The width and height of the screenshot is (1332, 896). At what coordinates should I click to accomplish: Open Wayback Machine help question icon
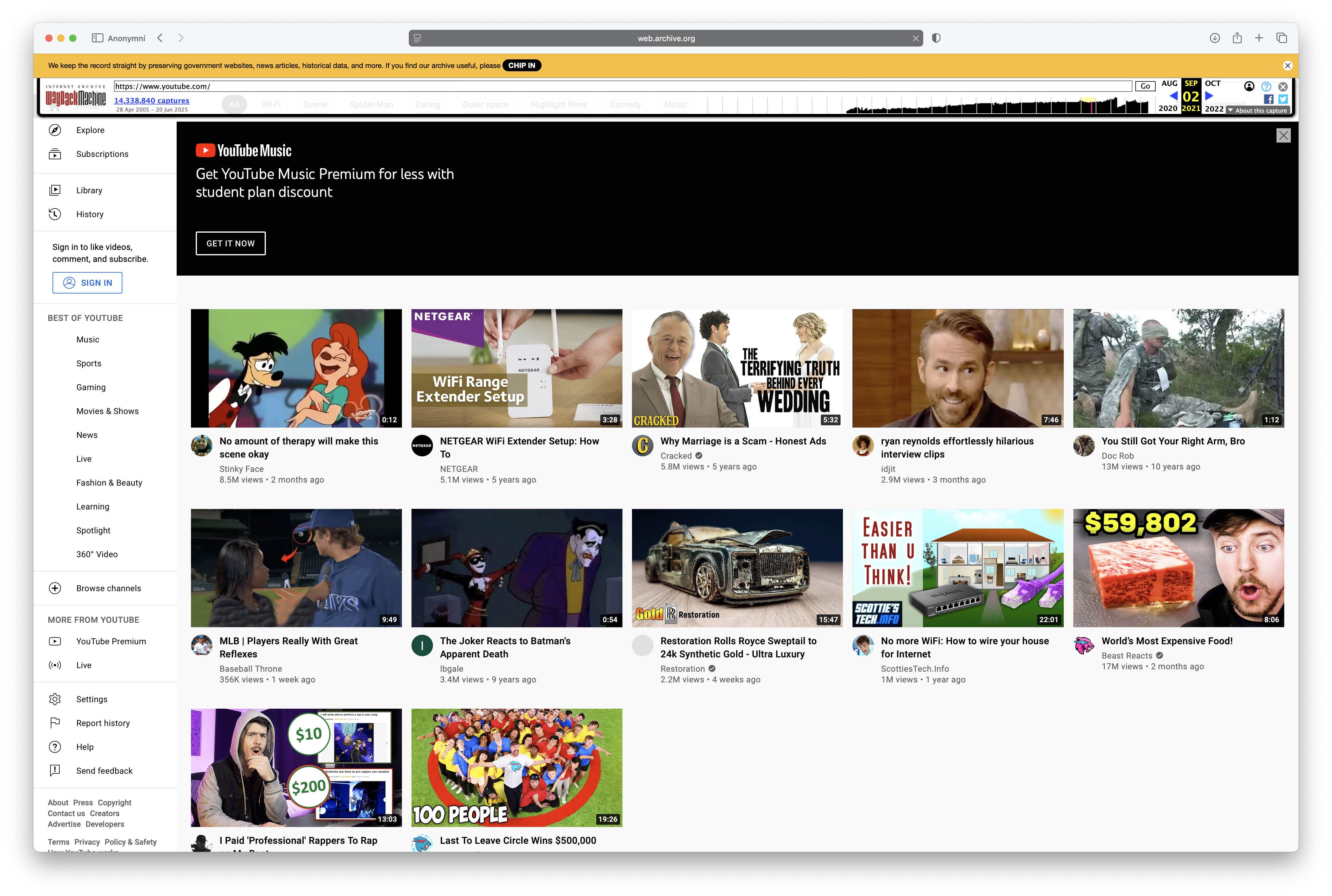pos(1266,86)
